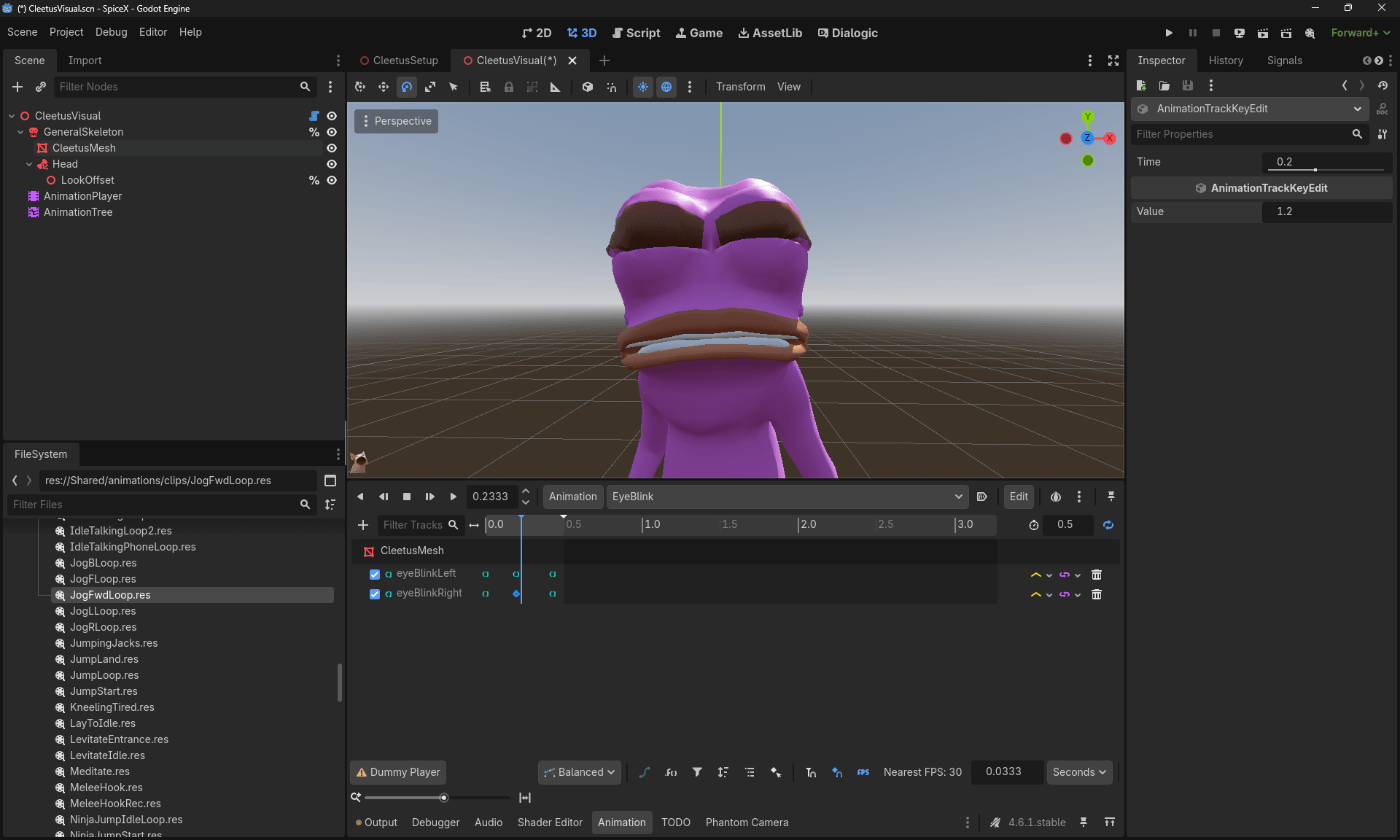This screenshot has width=1400, height=840.
Task: Click the Edit button in animation panel
Action: coord(1019,497)
